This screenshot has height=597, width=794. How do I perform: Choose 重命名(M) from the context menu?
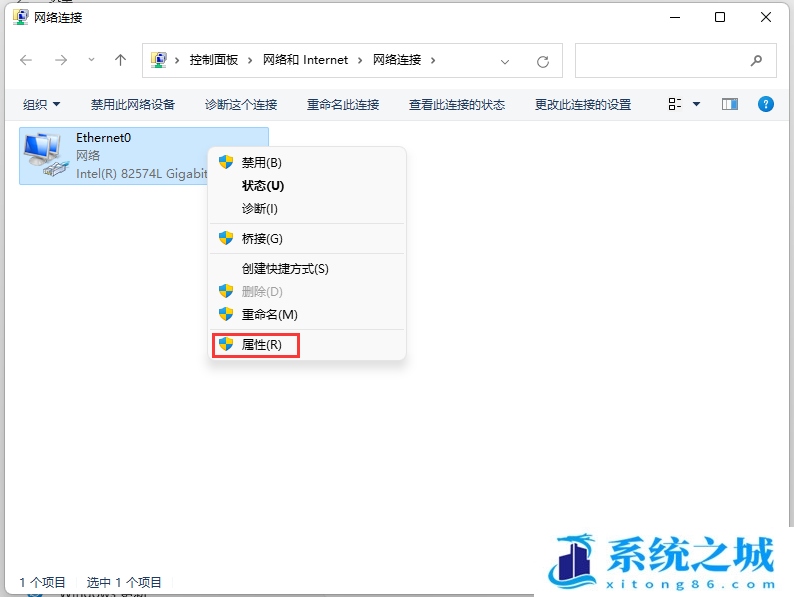(307, 314)
